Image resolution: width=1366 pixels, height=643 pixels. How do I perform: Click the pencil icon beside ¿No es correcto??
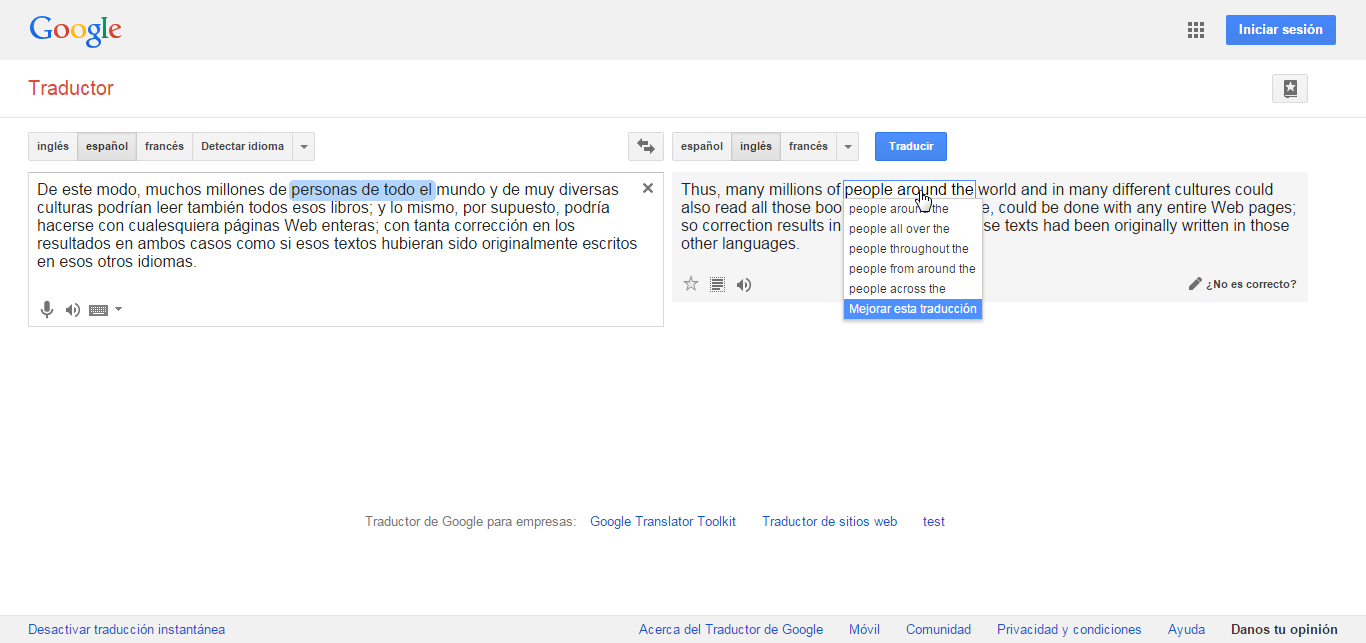[1195, 284]
